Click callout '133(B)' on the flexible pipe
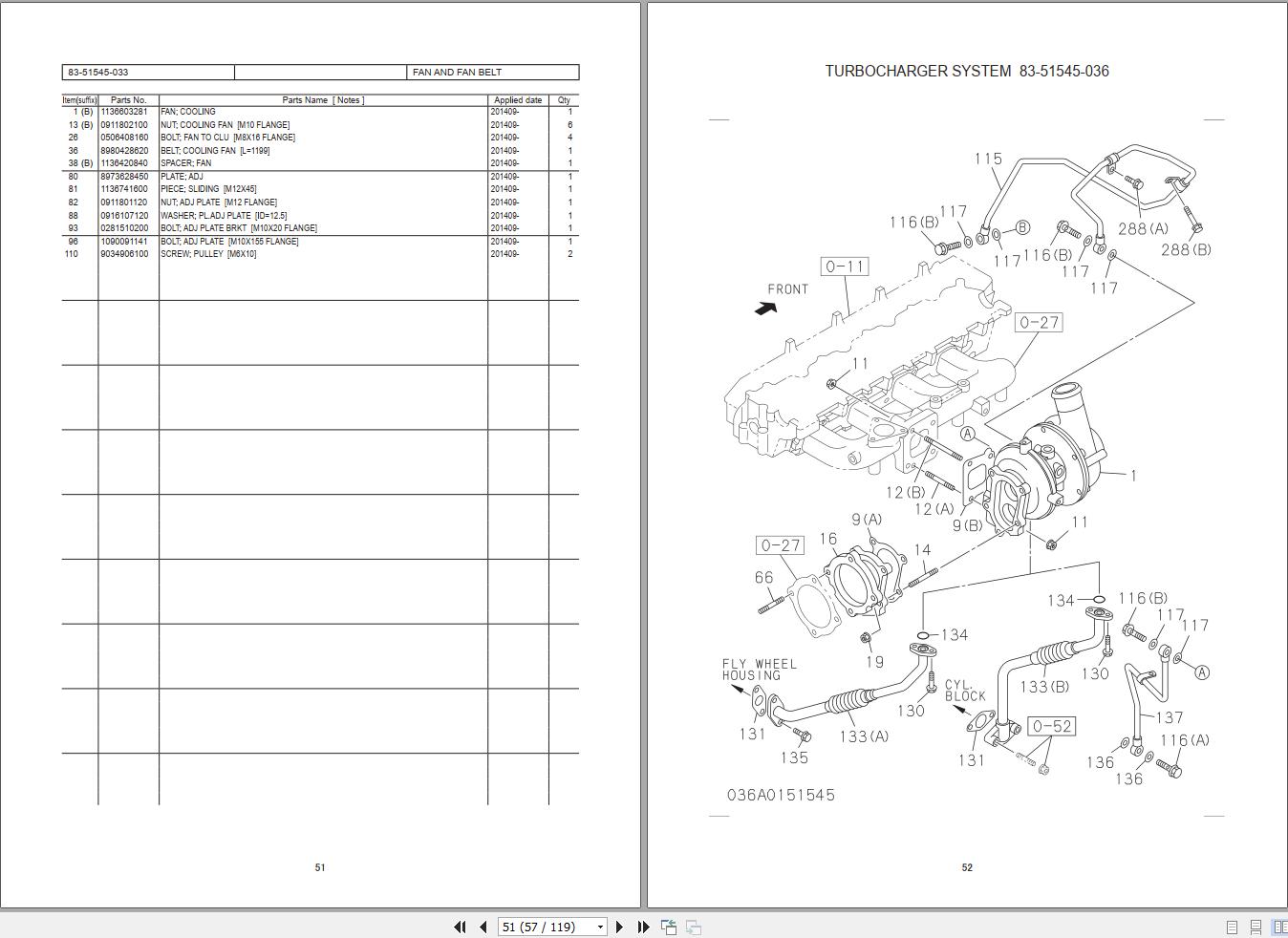 (x=1044, y=687)
